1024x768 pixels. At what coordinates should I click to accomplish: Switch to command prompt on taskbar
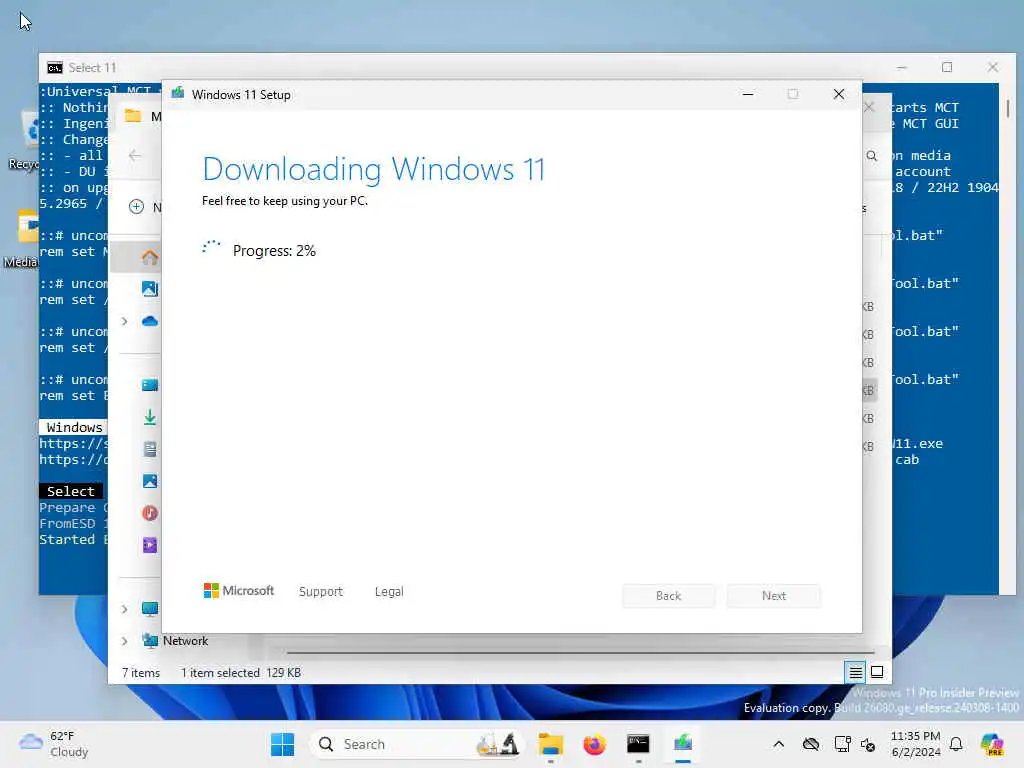[x=638, y=744]
